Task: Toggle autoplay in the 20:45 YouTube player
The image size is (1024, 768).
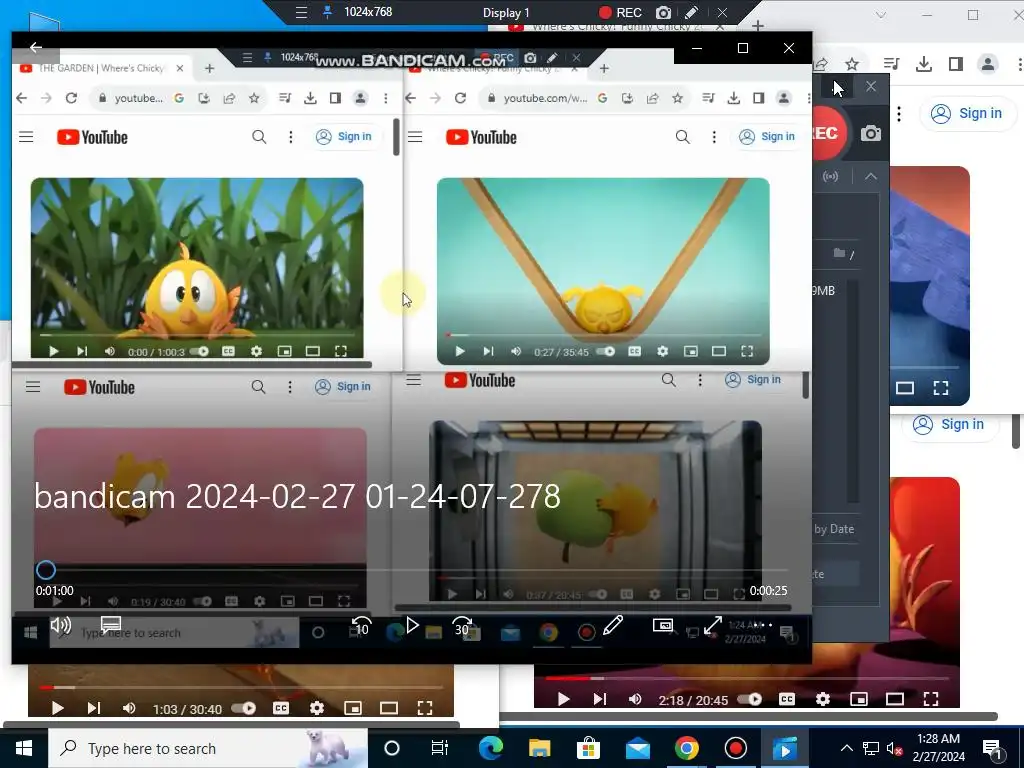Action: [750, 699]
